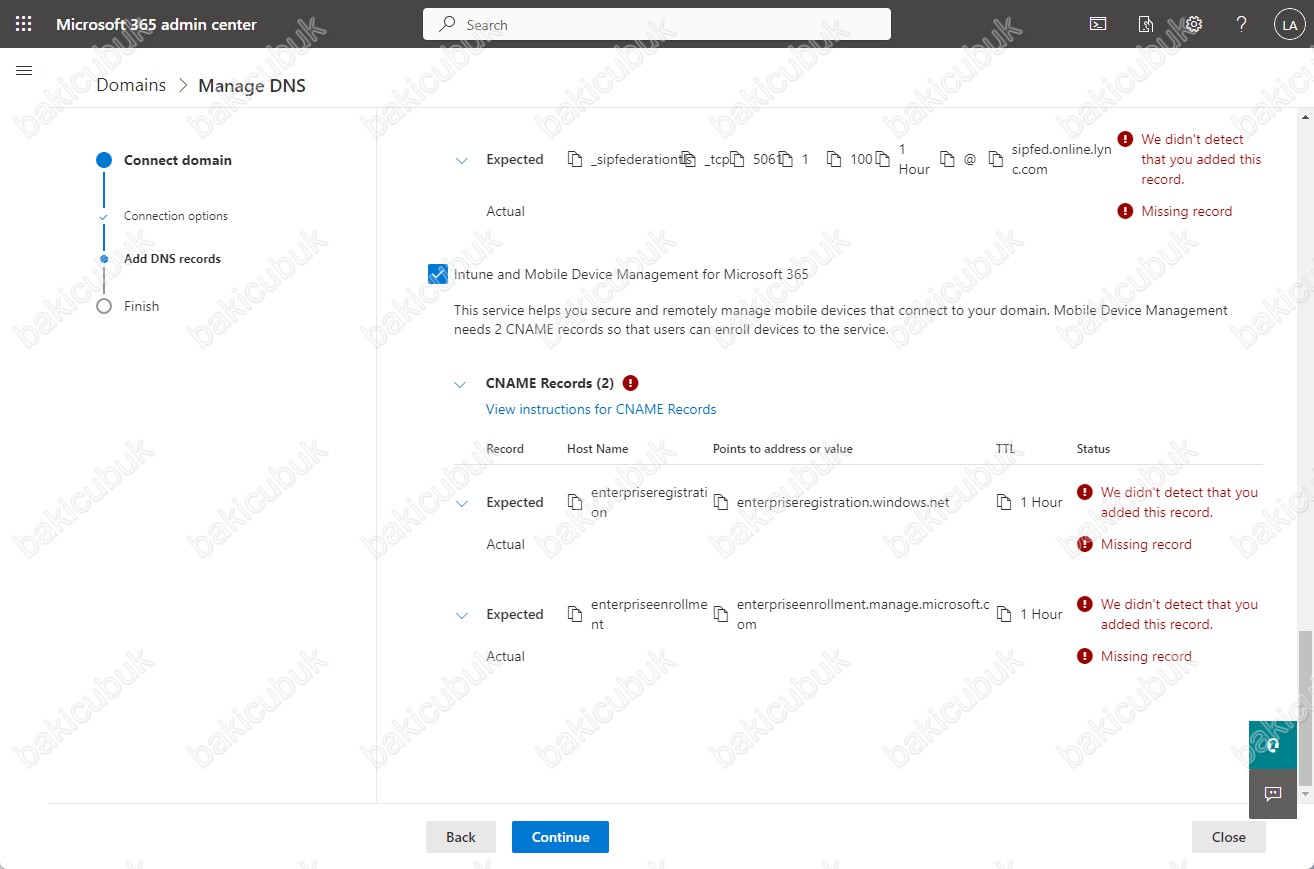Click the Close button
The height and width of the screenshot is (869, 1314).
[1229, 837]
